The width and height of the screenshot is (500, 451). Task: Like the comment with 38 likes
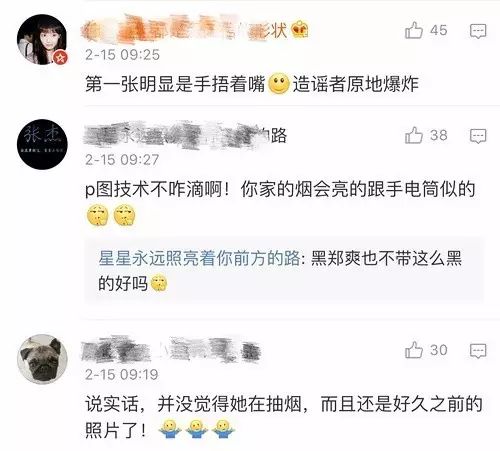click(x=414, y=135)
